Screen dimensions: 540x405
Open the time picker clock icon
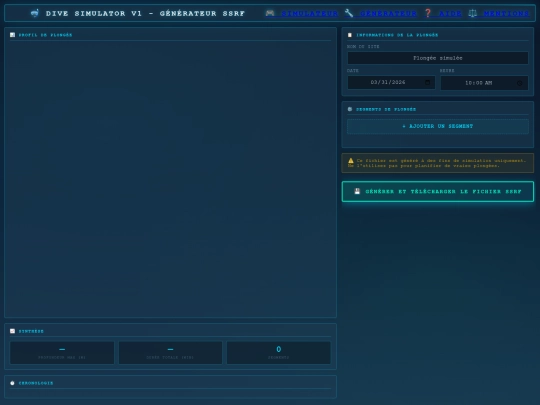click(x=520, y=83)
